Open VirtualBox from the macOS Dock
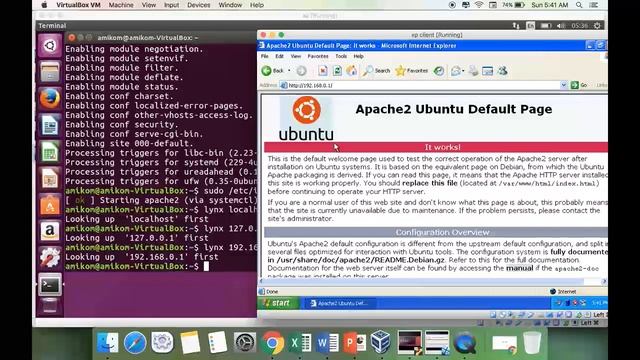This screenshot has height=360, width=640. tap(381, 342)
